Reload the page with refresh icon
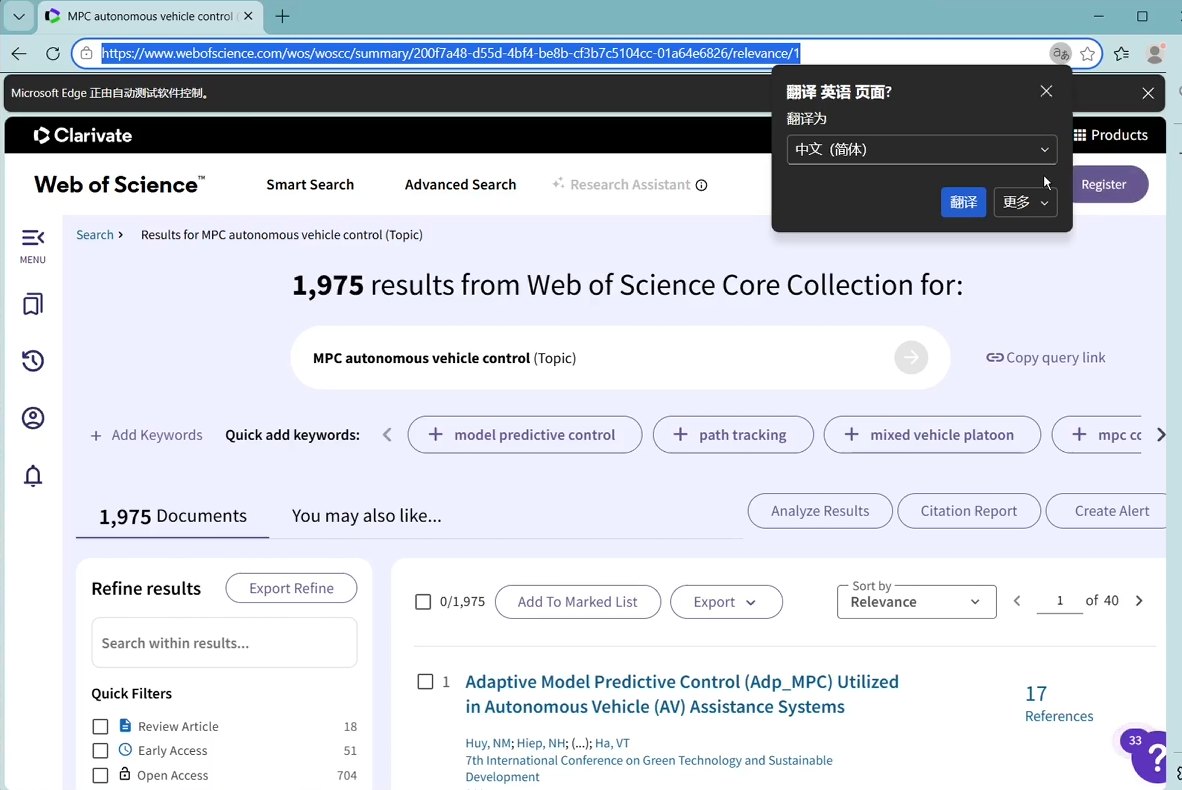The image size is (1182, 790). pyautogui.click(x=53, y=54)
